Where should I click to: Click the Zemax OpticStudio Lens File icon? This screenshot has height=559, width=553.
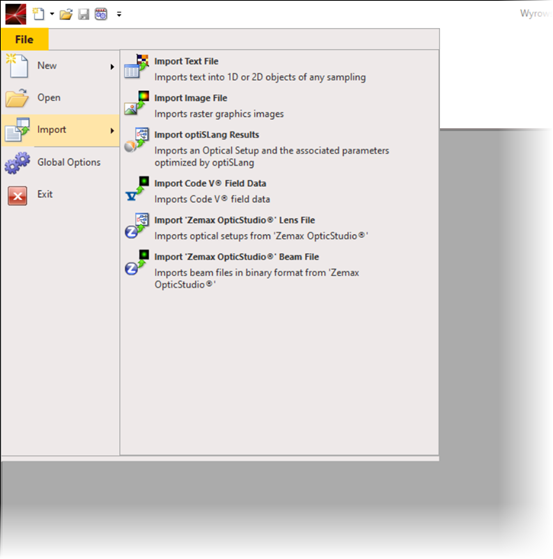click(x=137, y=226)
